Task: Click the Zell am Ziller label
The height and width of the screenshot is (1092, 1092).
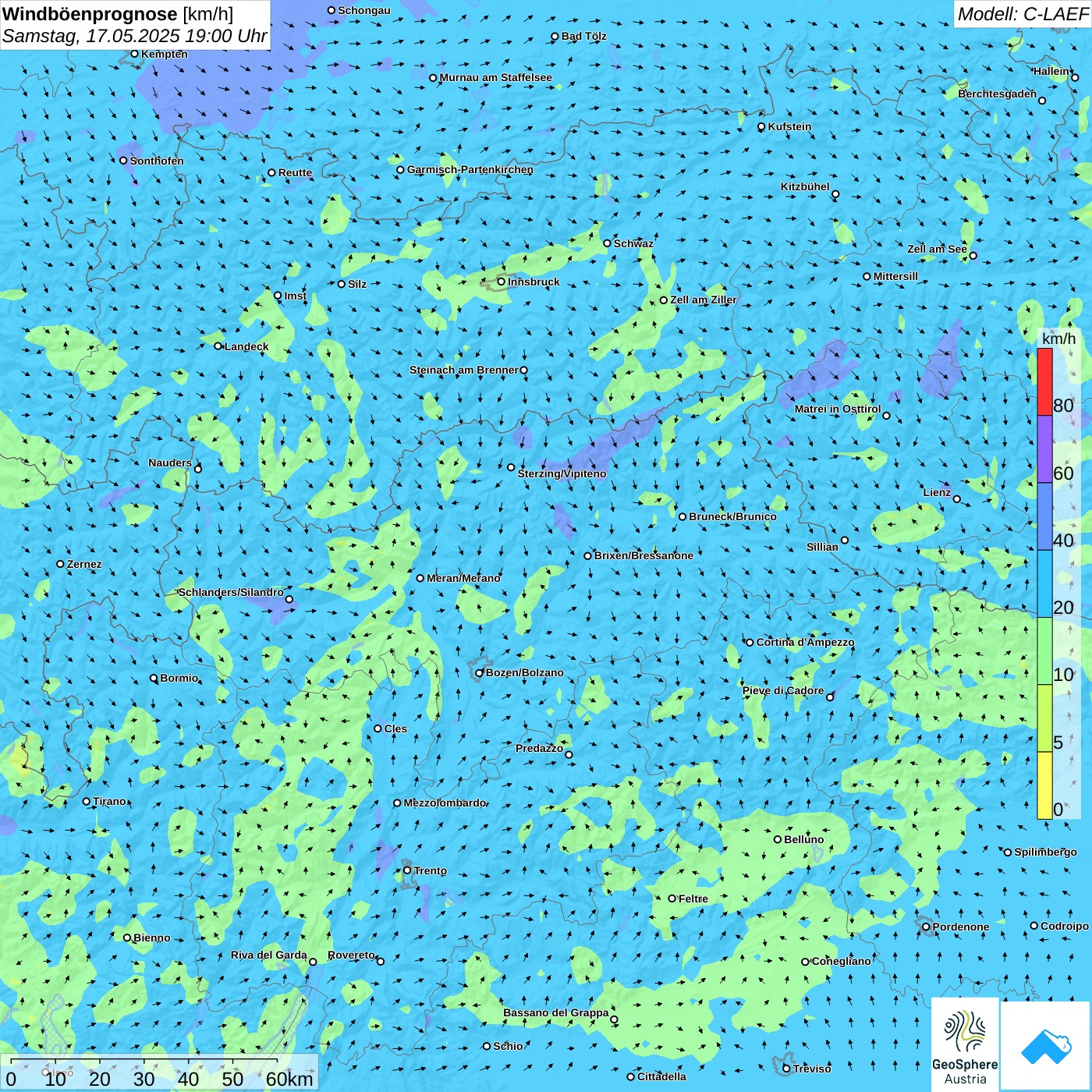Action: coord(704,300)
